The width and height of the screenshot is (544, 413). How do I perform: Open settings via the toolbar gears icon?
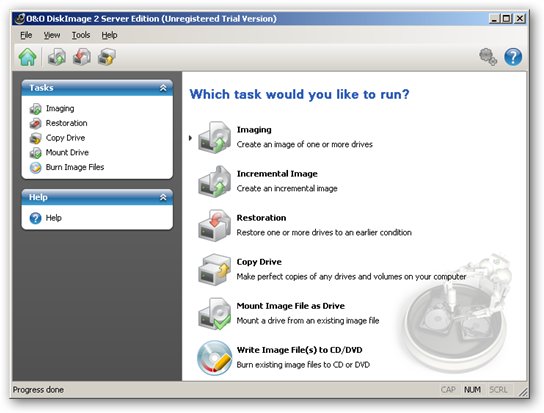[x=488, y=57]
